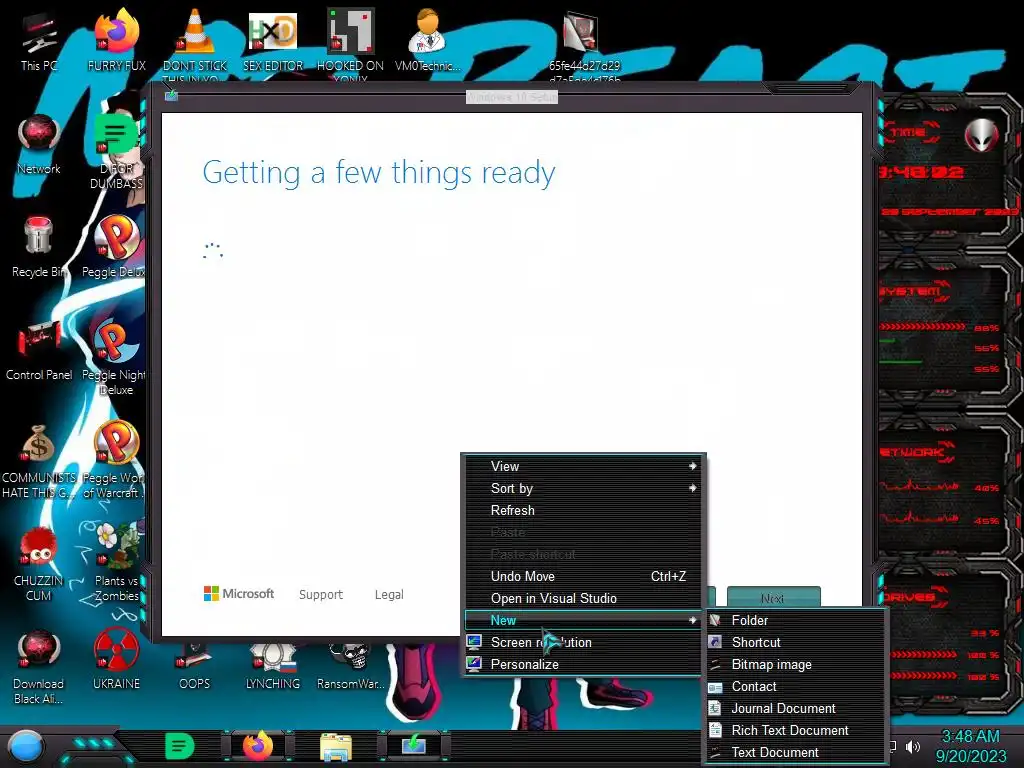Open the Legal link in Setup
This screenshot has width=1024, height=768.
pos(389,595)
